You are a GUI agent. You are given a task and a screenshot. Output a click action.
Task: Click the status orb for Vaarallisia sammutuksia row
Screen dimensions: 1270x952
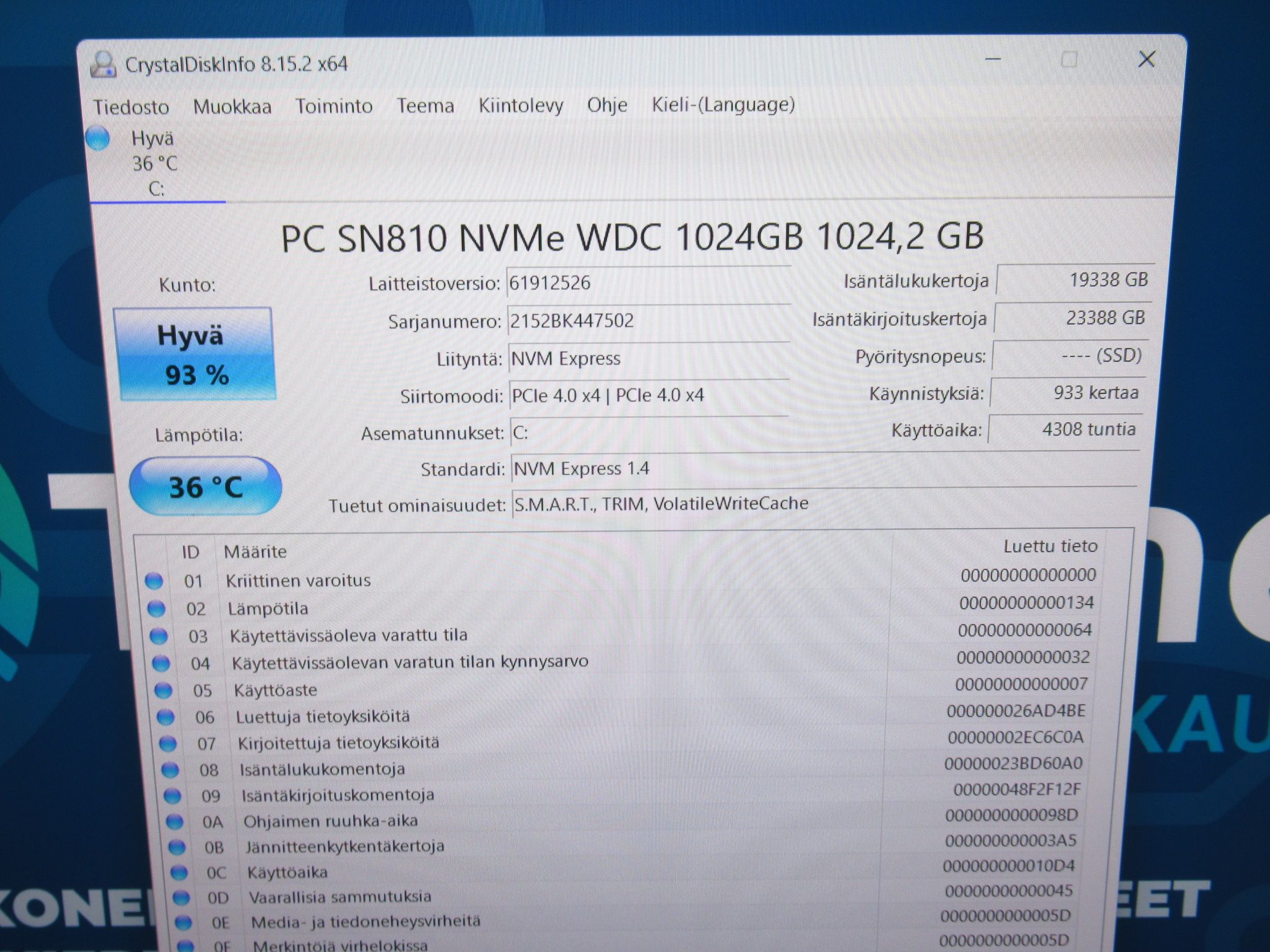(180, 897)
